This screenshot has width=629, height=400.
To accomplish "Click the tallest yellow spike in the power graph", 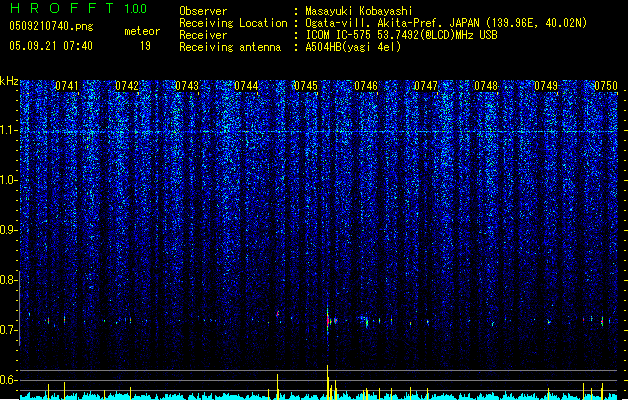I will point(327,382).
